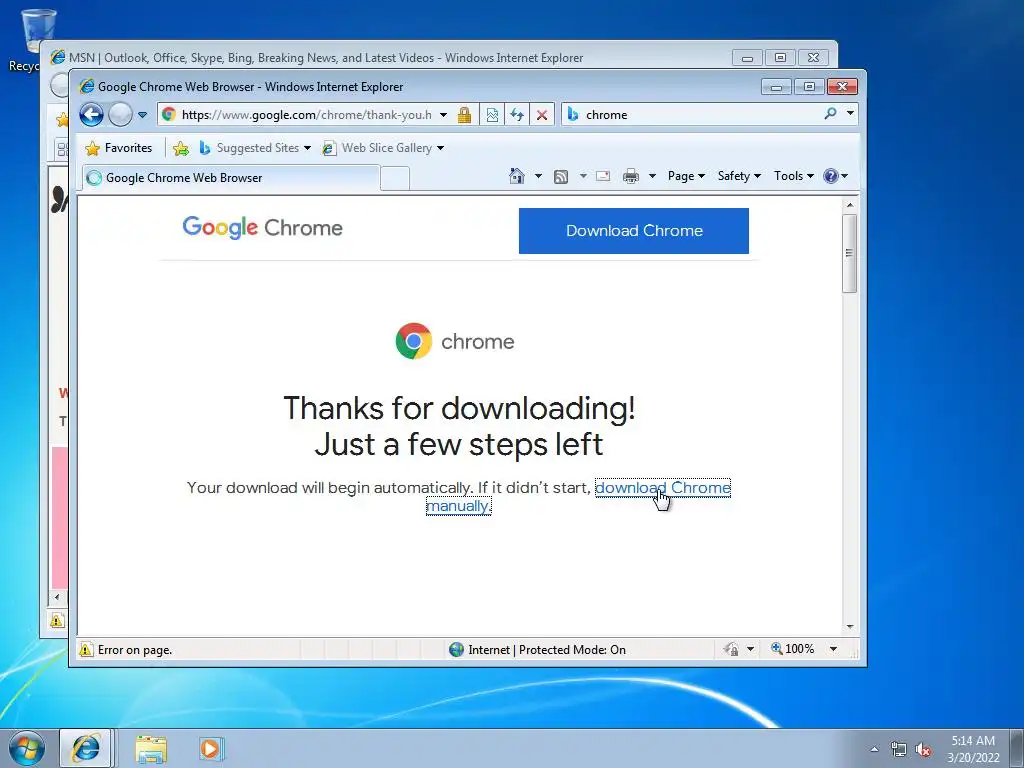Click the vertical scrollbar thumb
The image size is (1024, 768).
coord(849,253)
